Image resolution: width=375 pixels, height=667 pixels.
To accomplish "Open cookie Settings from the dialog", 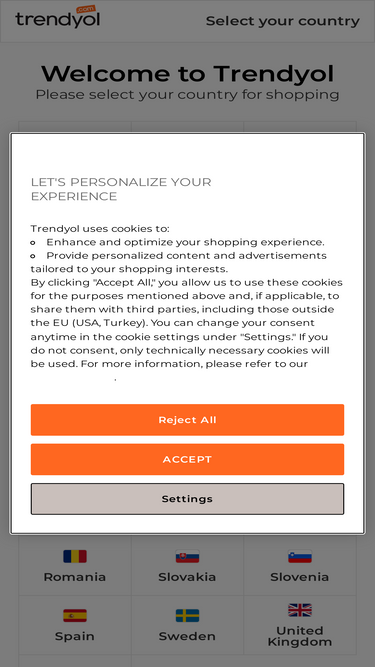I will click(x=187, y=499).
